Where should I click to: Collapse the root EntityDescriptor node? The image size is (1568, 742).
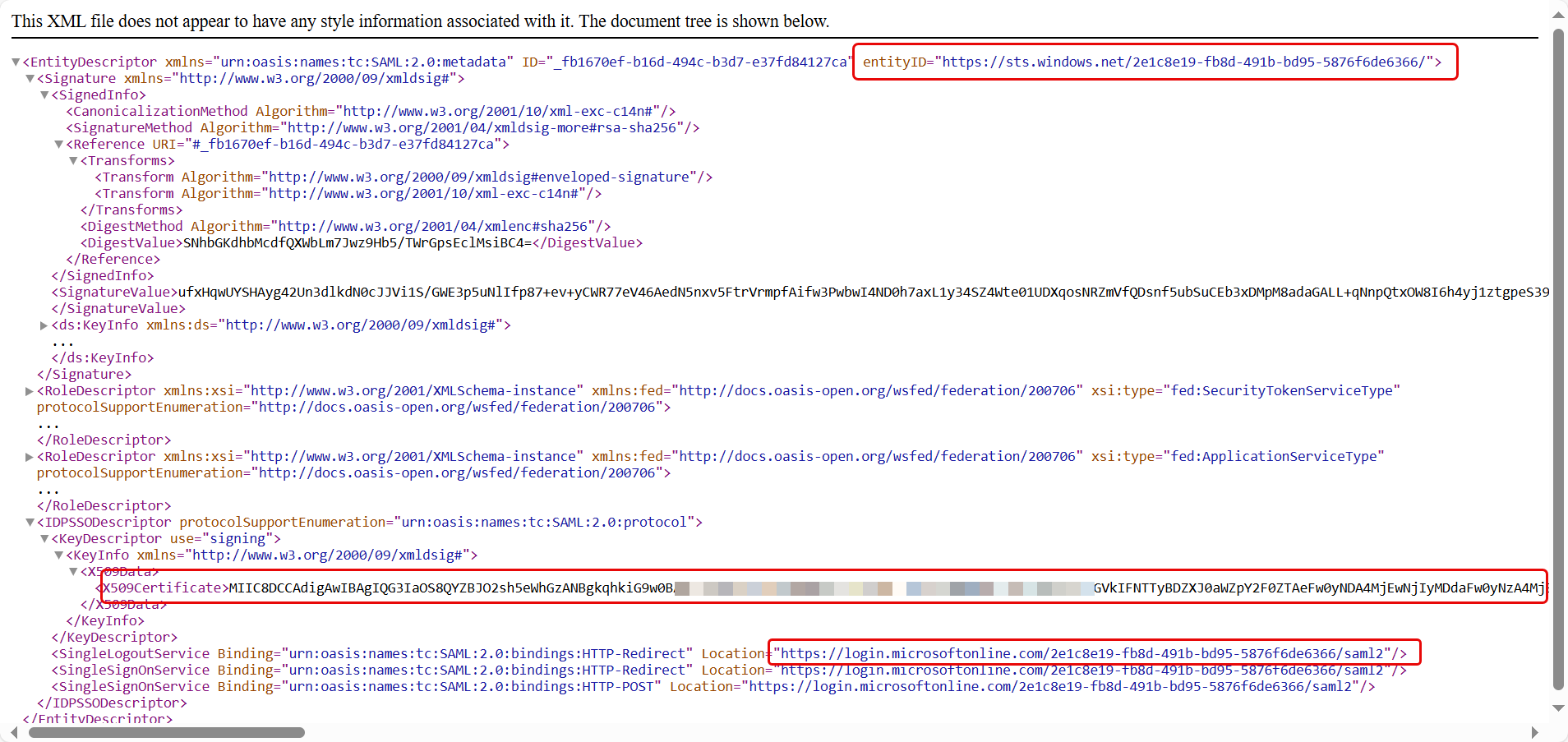16,62
